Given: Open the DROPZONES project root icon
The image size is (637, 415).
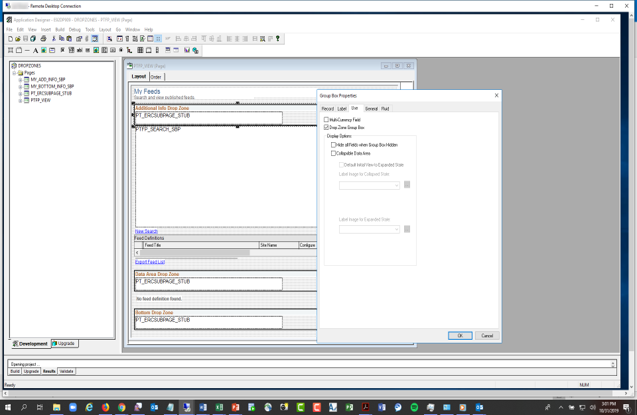Looking at the screenshot, I should coord(14,65).
